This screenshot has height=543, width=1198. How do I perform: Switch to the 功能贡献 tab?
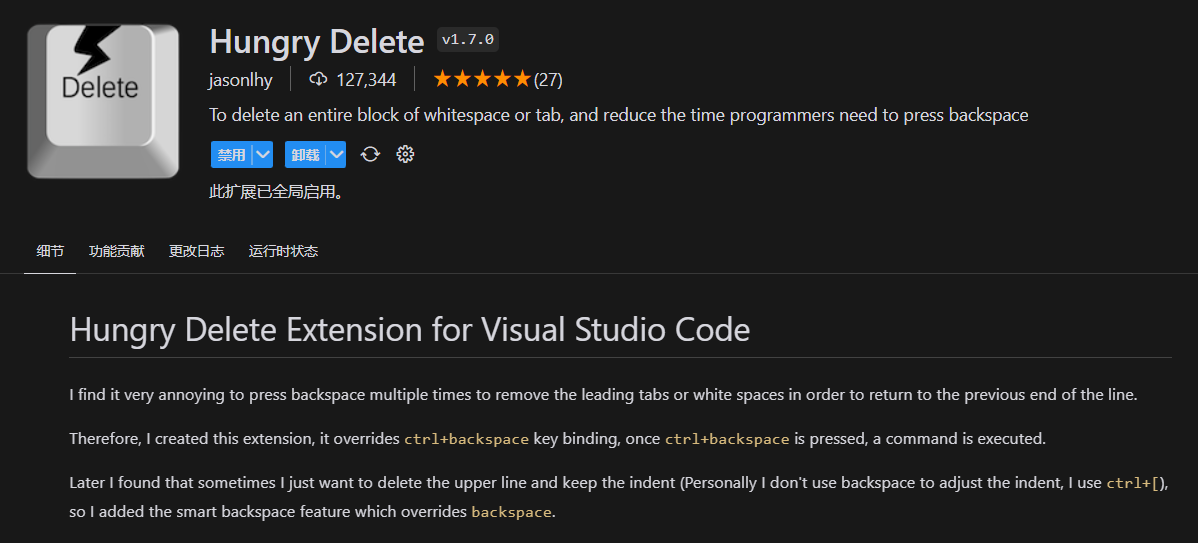117,251
